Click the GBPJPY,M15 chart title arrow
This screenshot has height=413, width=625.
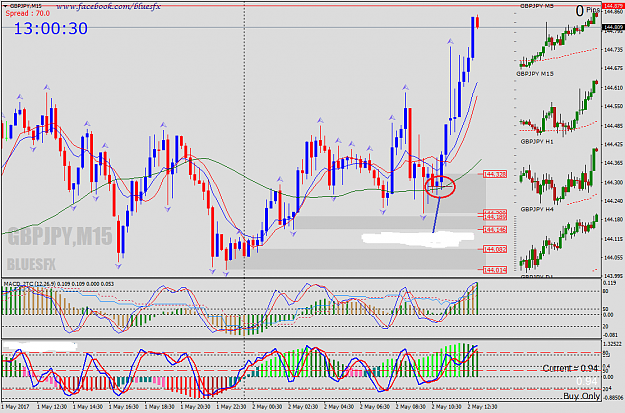[x=5, y=6]
